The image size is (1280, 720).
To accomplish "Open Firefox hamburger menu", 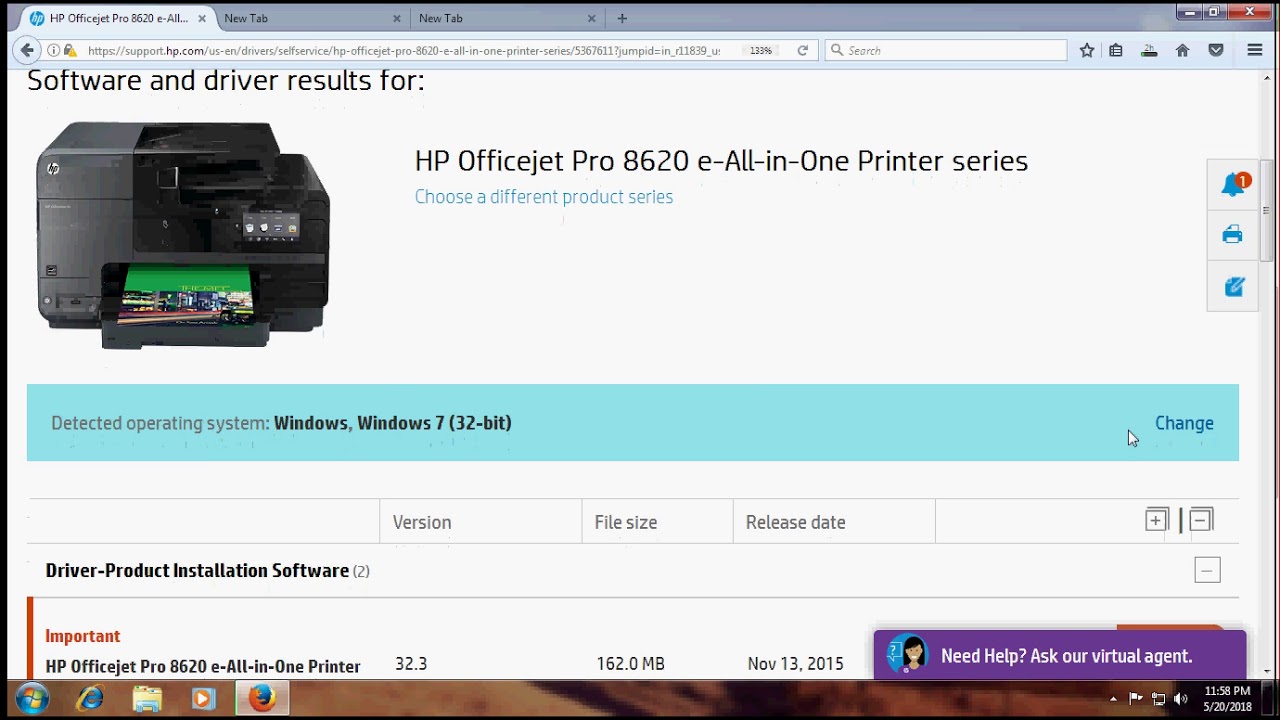I will [1255, 50].
